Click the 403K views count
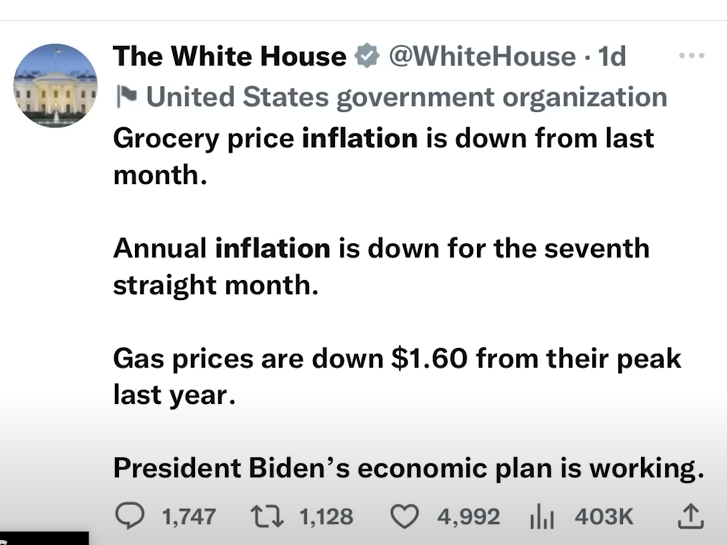This screenshot has width=727, height=545. pos(603,516)
